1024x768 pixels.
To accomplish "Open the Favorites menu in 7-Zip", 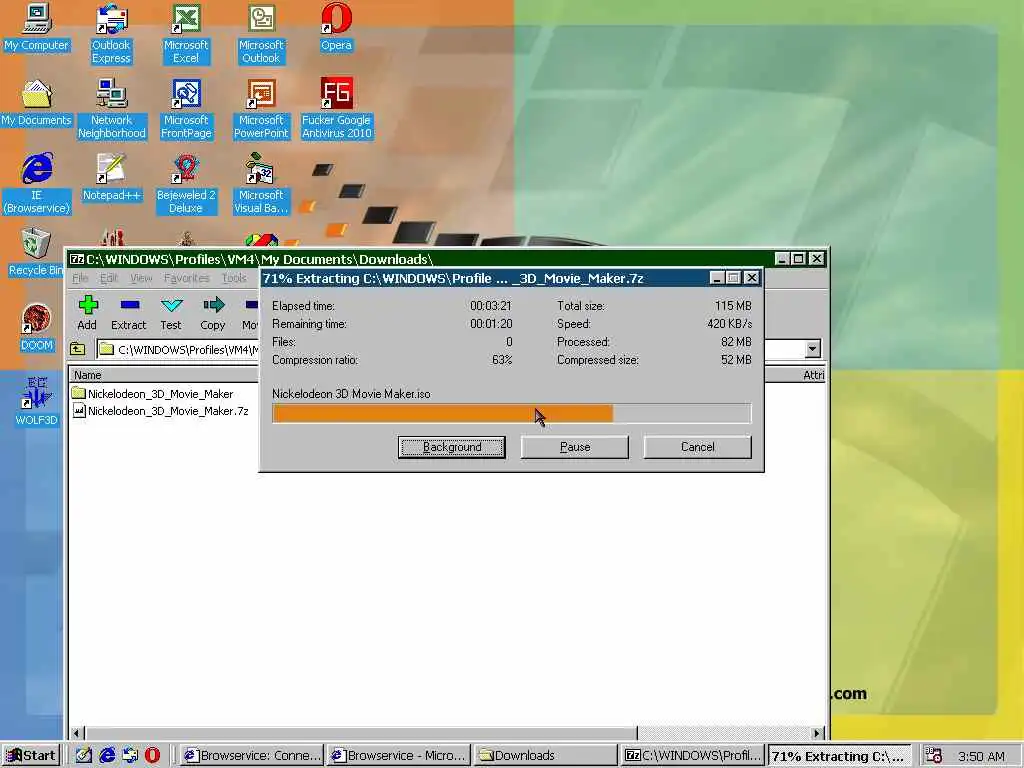I will (187, 278).
